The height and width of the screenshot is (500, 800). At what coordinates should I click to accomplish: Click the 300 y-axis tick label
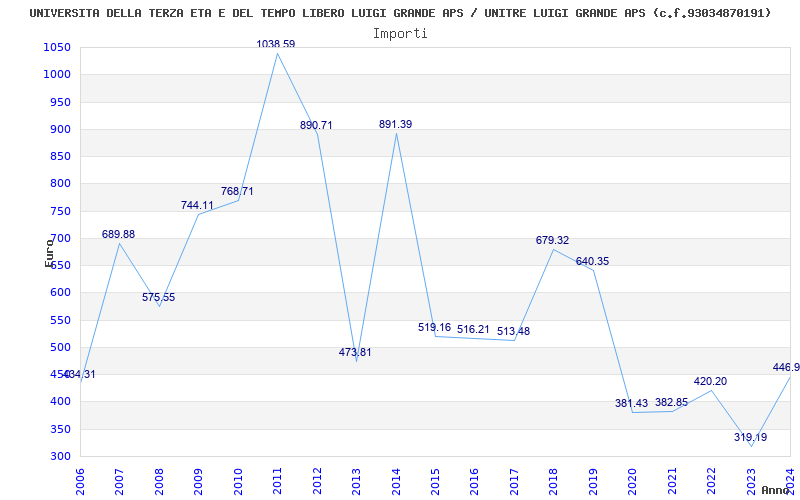click(x=63, y=457)
